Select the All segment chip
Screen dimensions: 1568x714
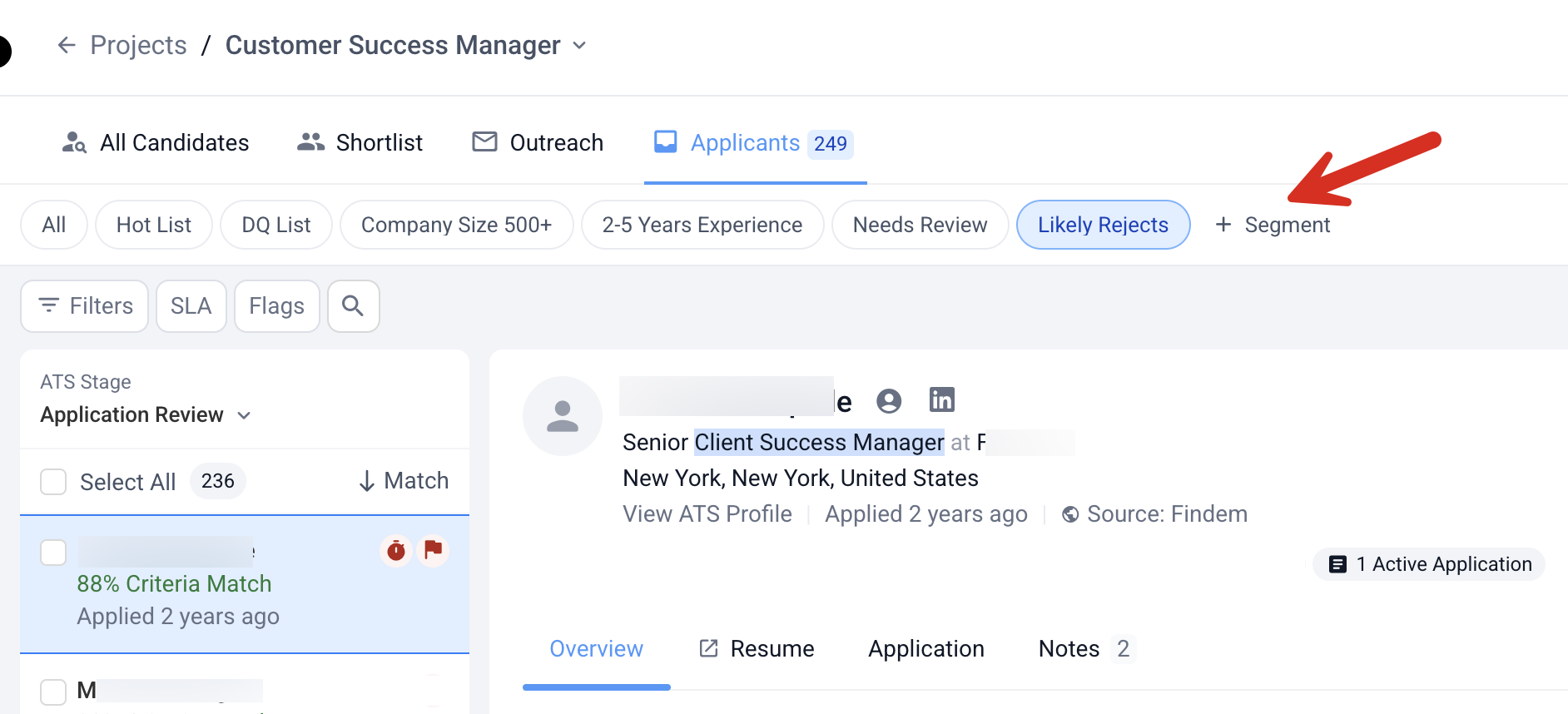54,225
